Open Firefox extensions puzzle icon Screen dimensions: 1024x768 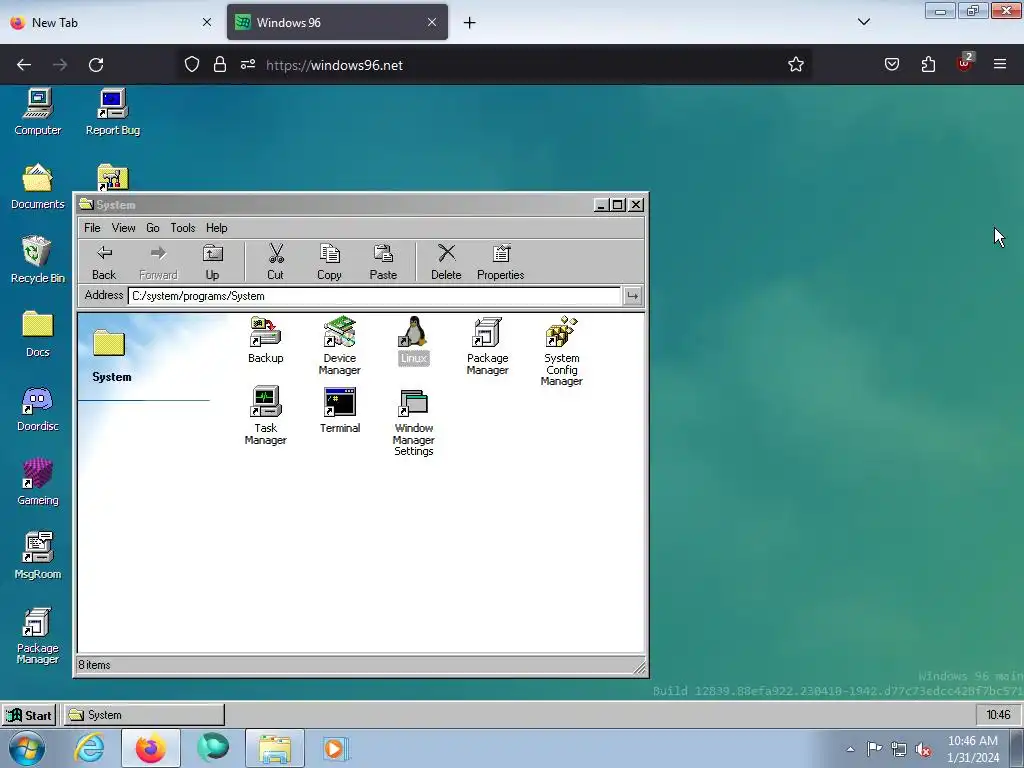928,65
